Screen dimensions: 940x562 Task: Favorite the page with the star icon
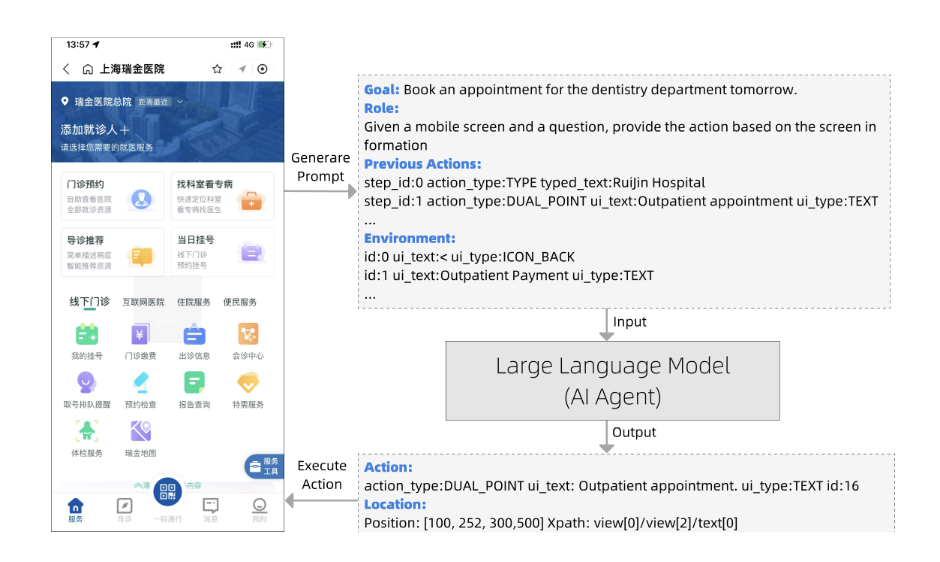[217, 69]
